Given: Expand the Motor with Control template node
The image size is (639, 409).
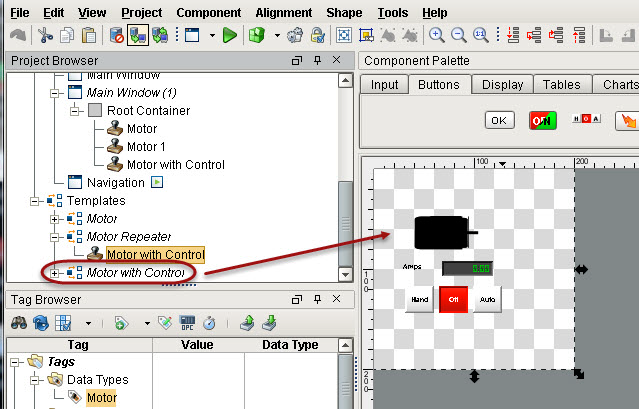Looking at the screenshot, I should pyautogui.click(x=55, y=273).
